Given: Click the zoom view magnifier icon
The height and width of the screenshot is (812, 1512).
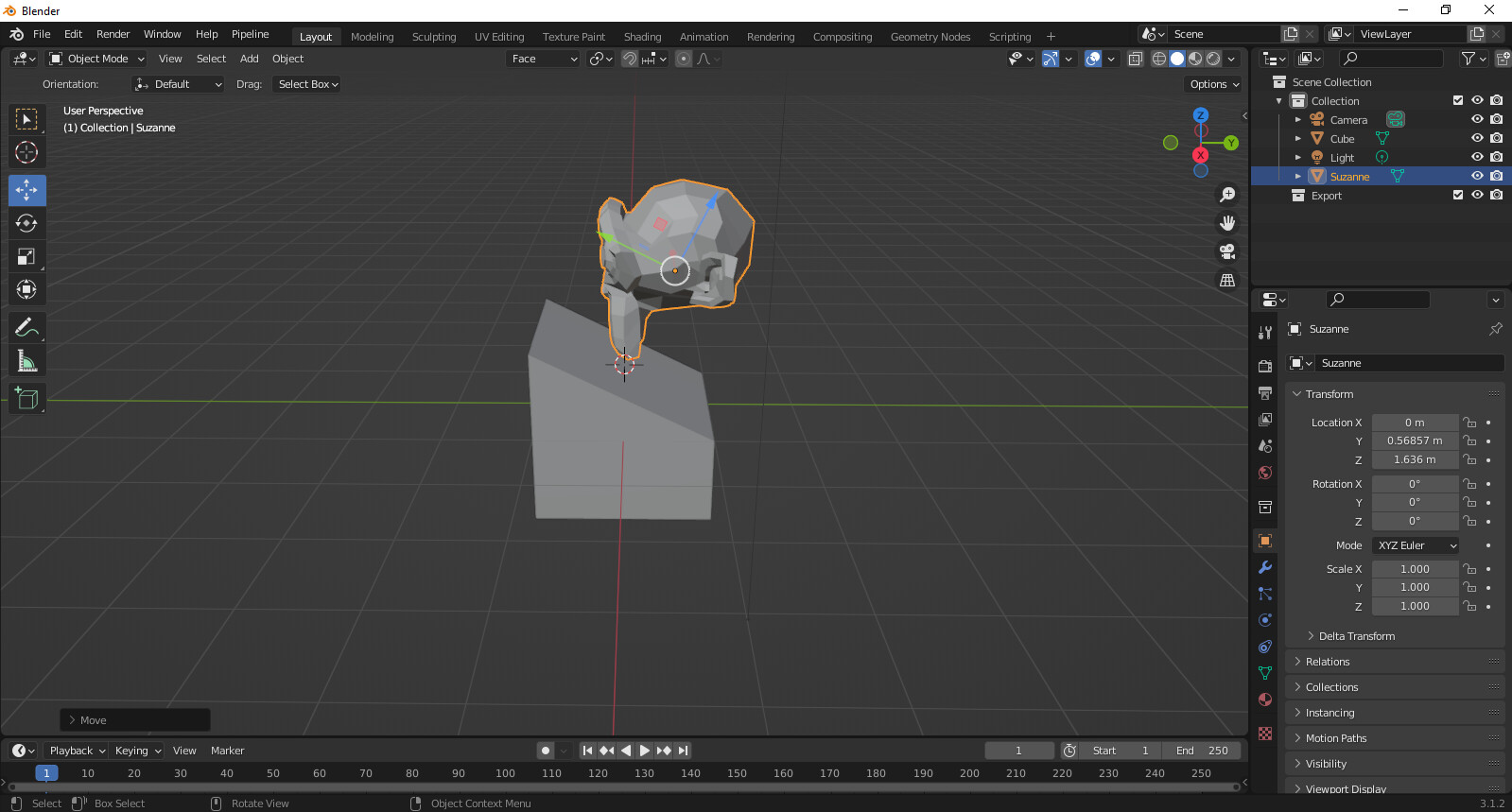Looking at the screenshot, I should pos(1227,195).
